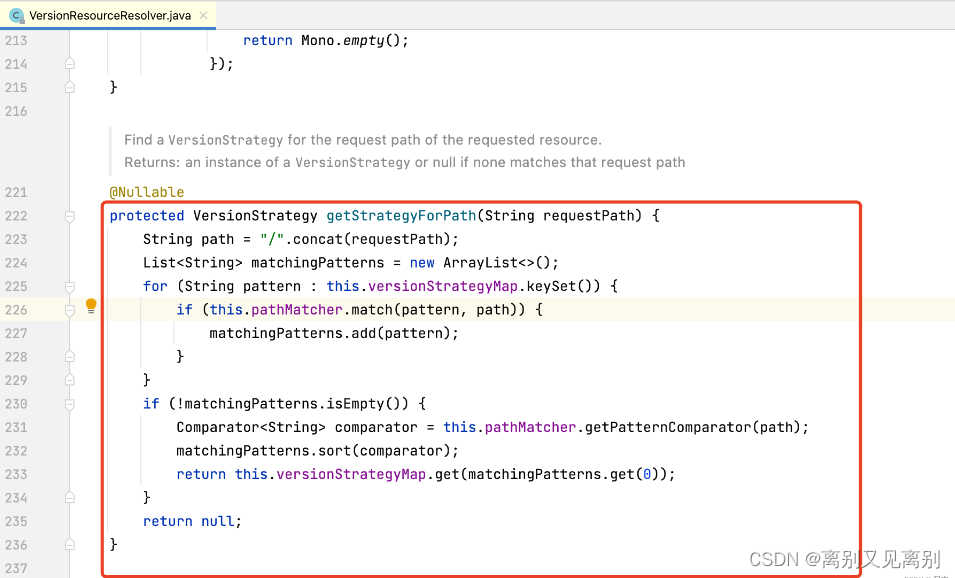Toggle fold end marker at line 229

tap(69, 380)
